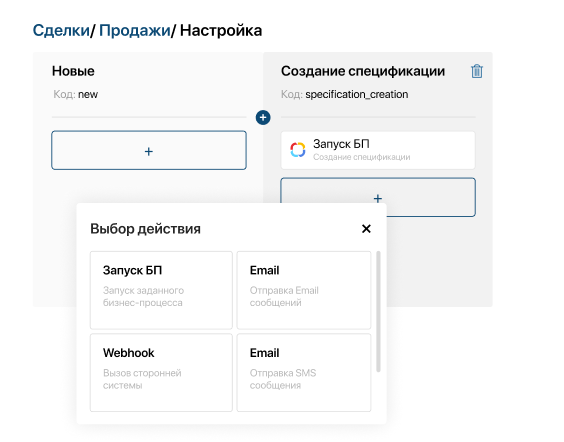The height and width of the screenshot is (442, 564).
Task: Delete the Создание спецификации stage with the trash icon
Action: (477, 71)
